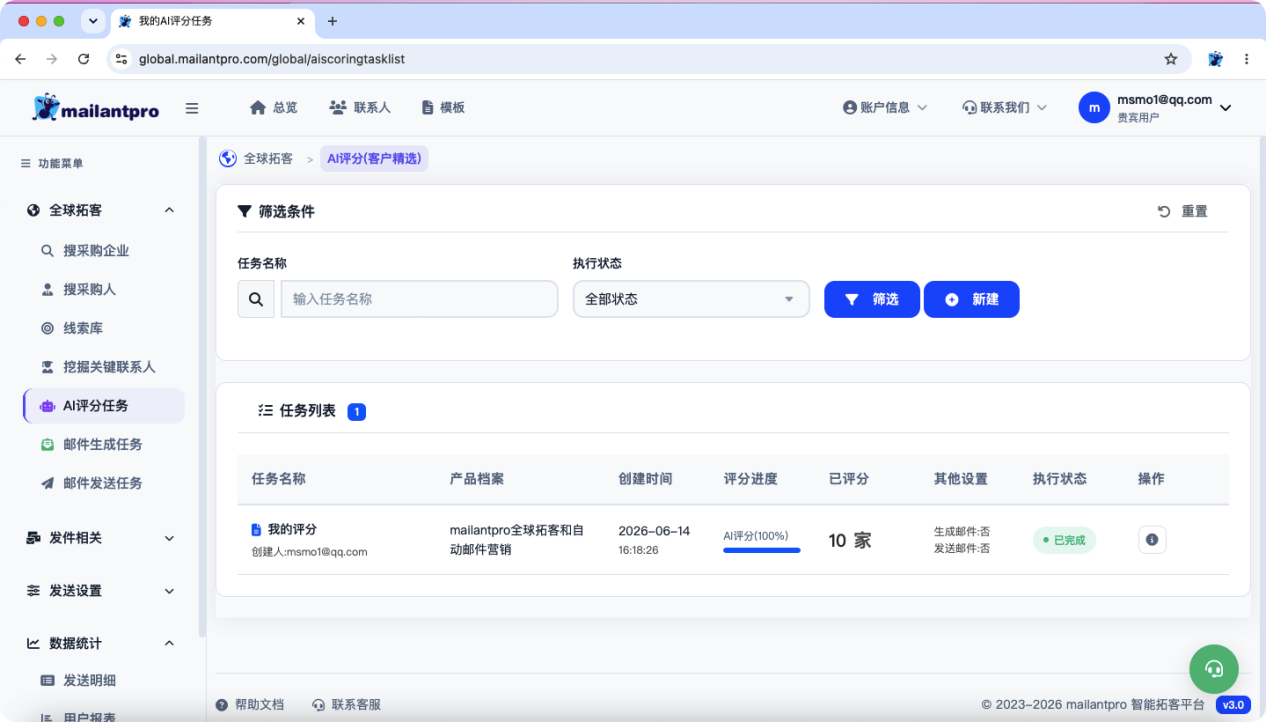
Task: Open the 帮助文档 link in footer
Action: [x=250, y=705]
